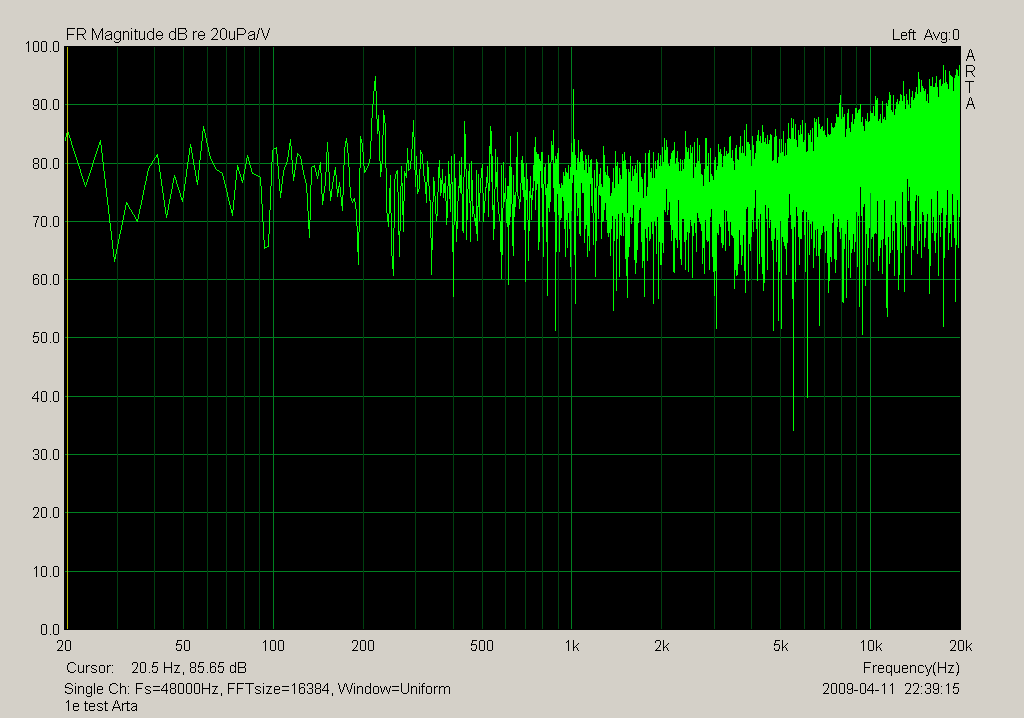
Task: Click the 0.0 y-axis value
Action: [x=50, y=630]
